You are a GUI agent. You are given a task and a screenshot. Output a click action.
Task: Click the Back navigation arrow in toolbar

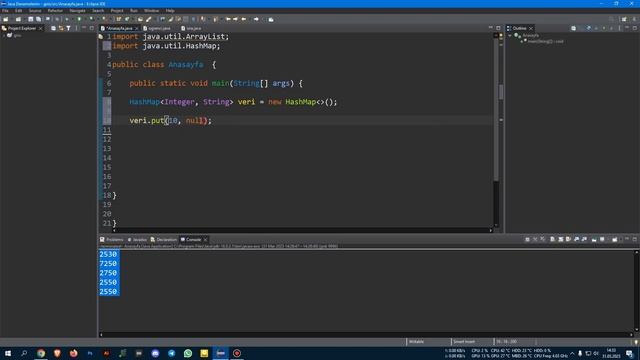tap(244, 19)
